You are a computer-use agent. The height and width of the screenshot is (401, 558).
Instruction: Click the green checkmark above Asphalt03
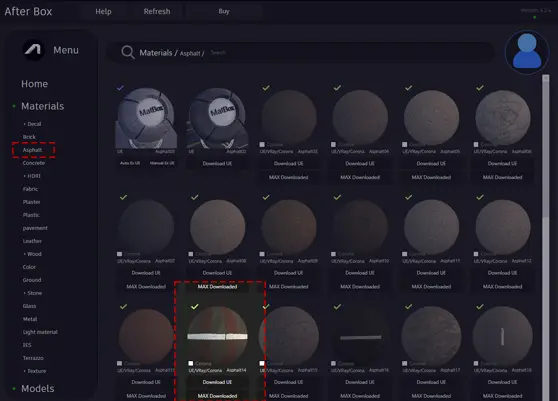coord(266,88)
